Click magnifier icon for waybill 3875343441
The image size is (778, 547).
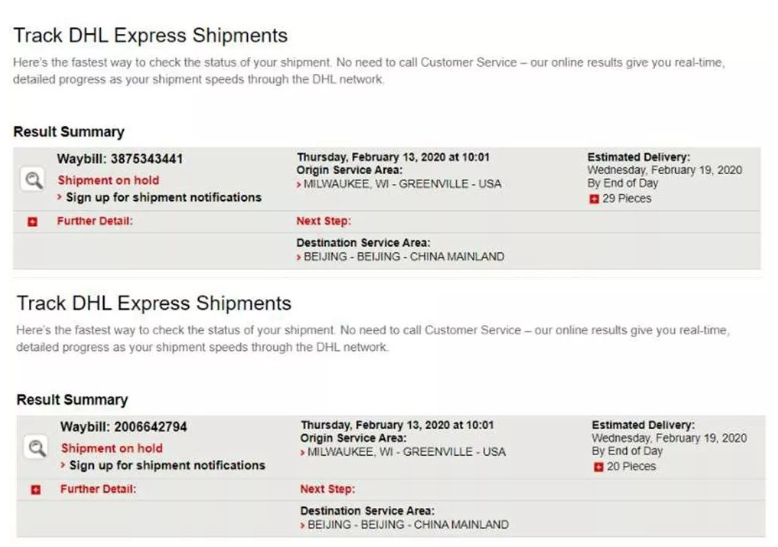point(33,180)
